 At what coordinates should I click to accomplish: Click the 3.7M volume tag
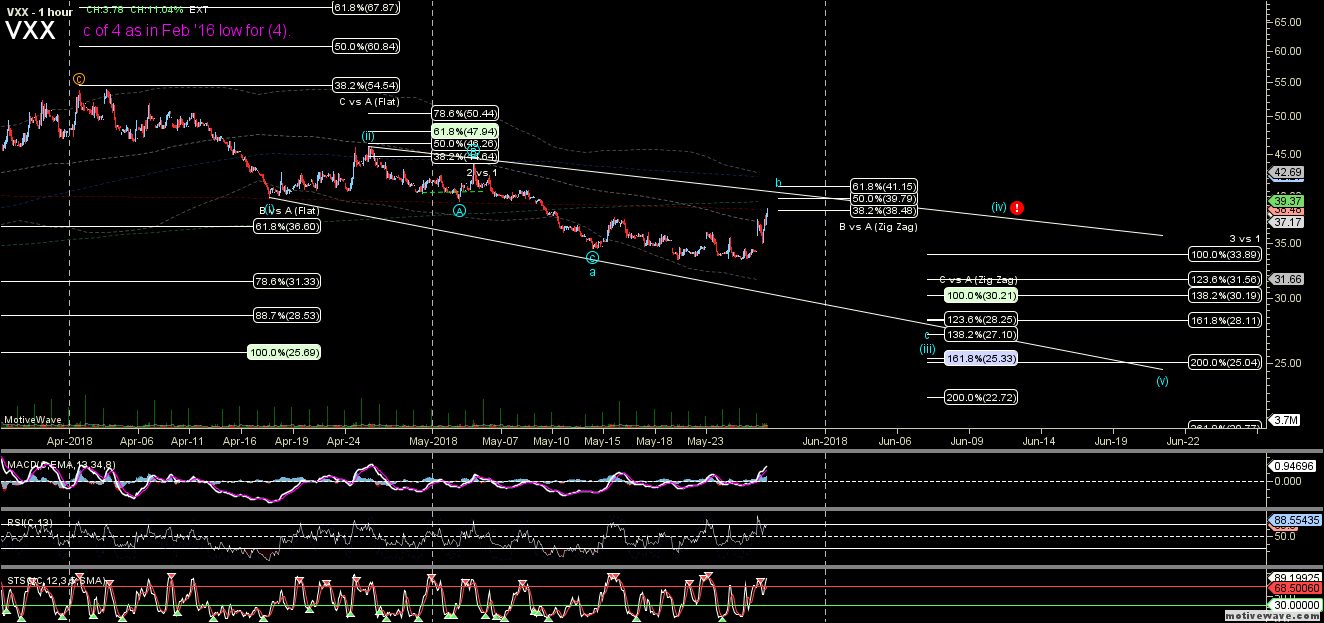[1286, 421]
